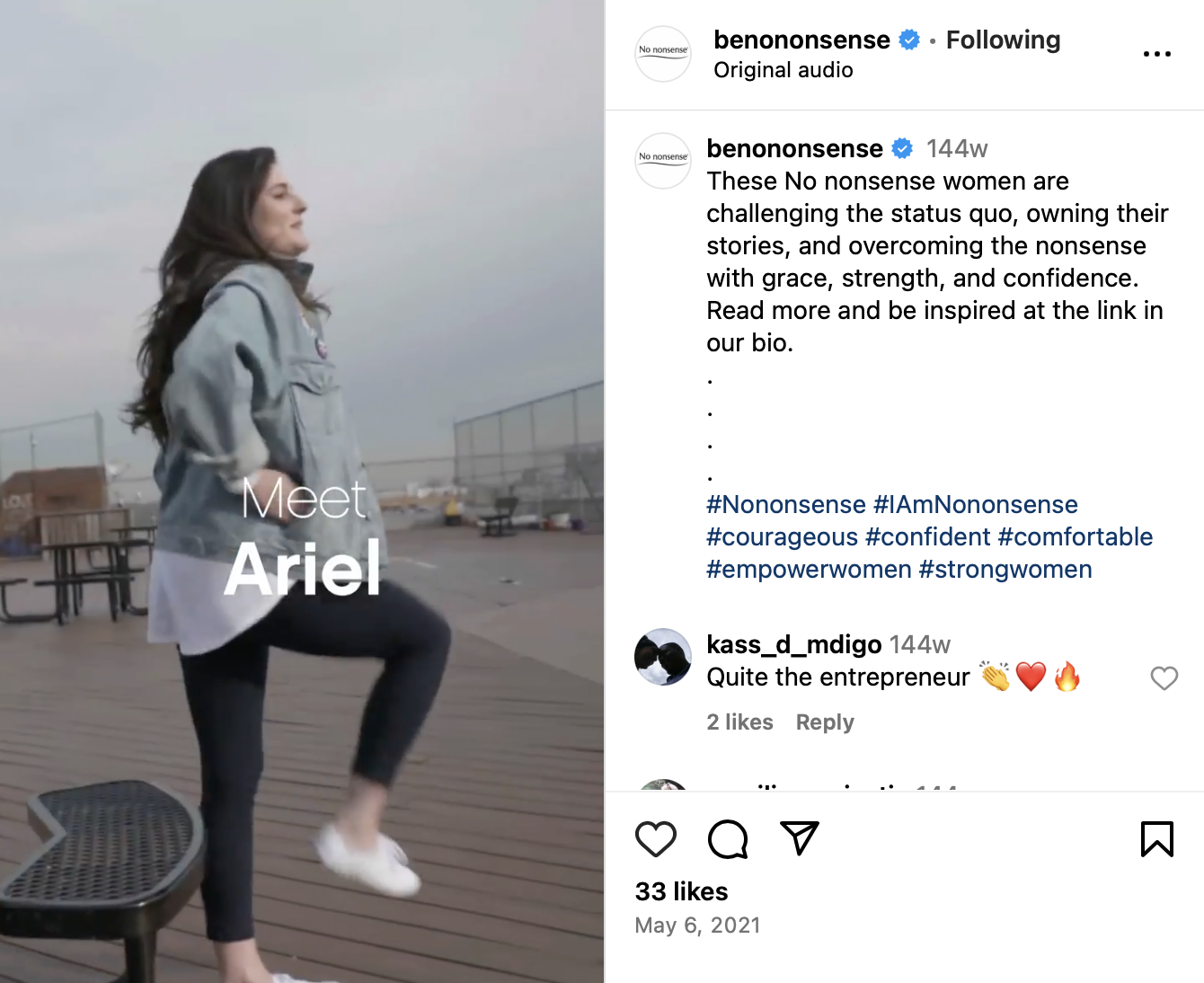View who gave the 33 likes
The width and height of the screenshot is (1204, 983).
pos(681,891)
